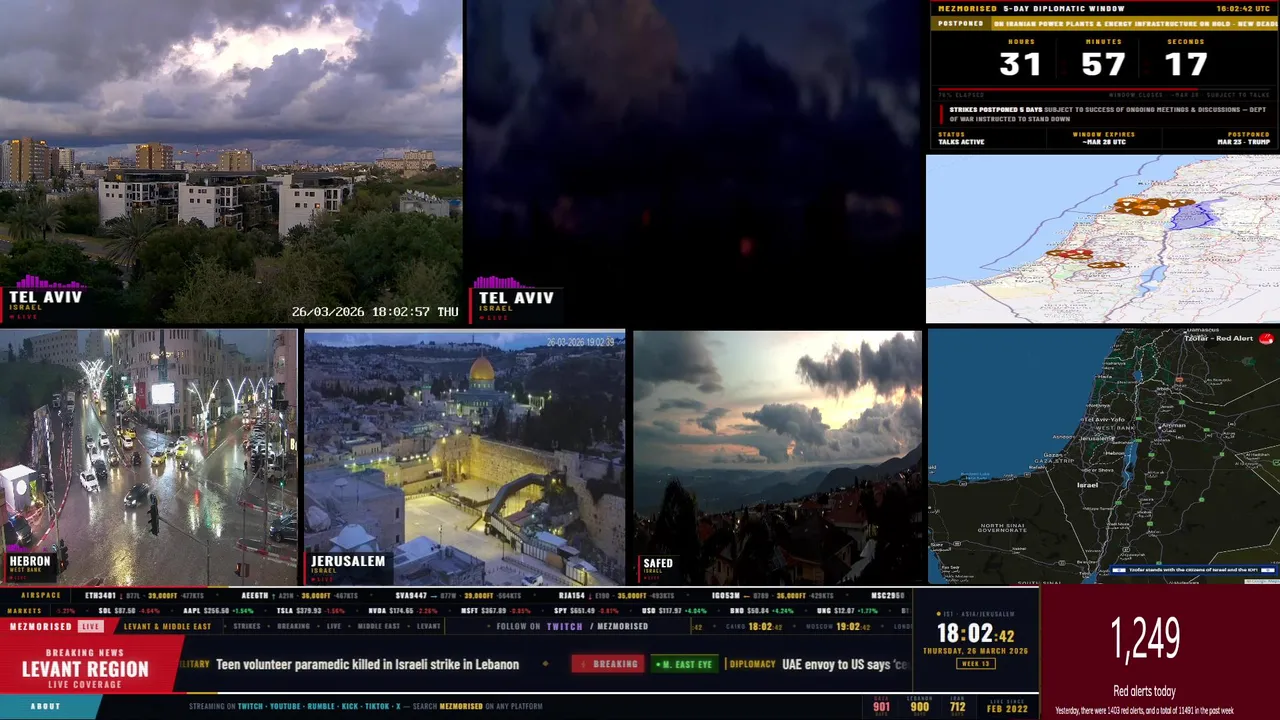Click the NVDA $174.65 stock quote
Screen dimensions: 1280x720
coord(405,610)
